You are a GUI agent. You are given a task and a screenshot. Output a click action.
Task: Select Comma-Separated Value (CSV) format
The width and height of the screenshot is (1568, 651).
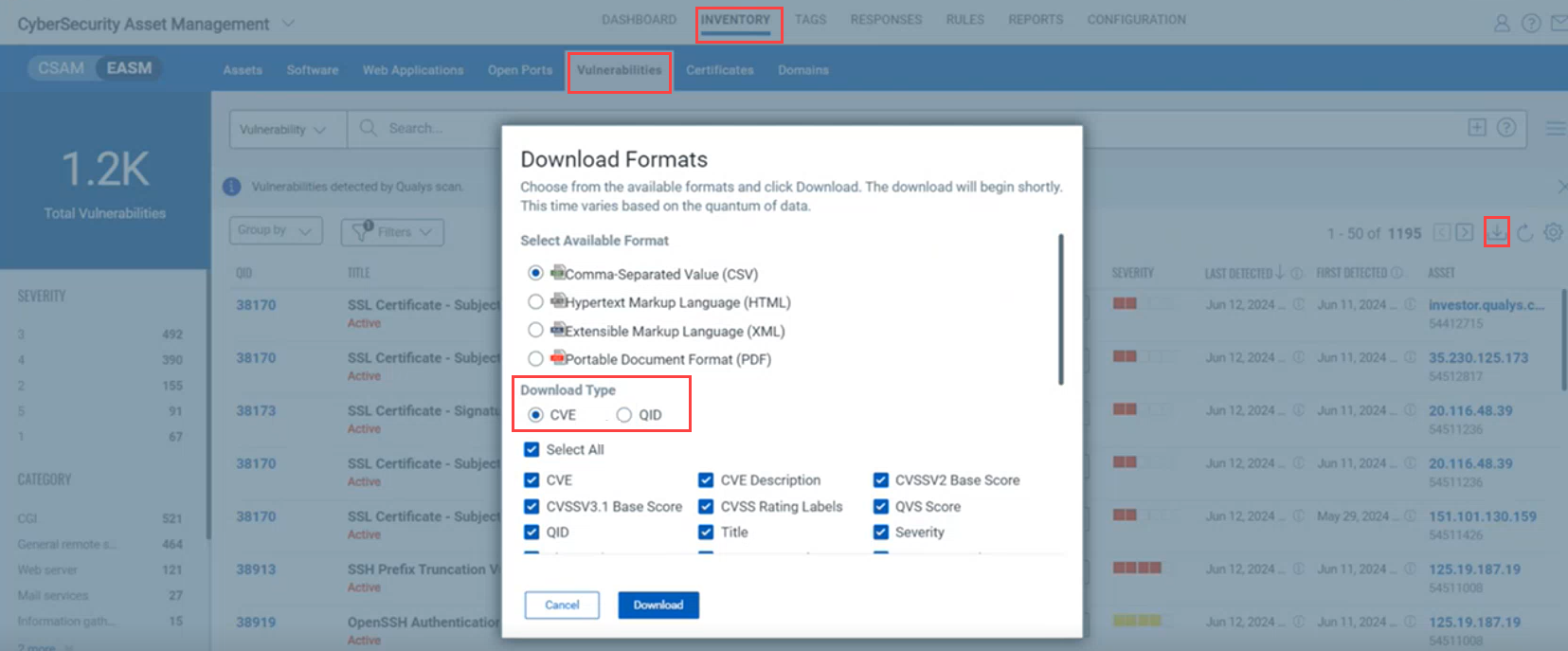535,273
